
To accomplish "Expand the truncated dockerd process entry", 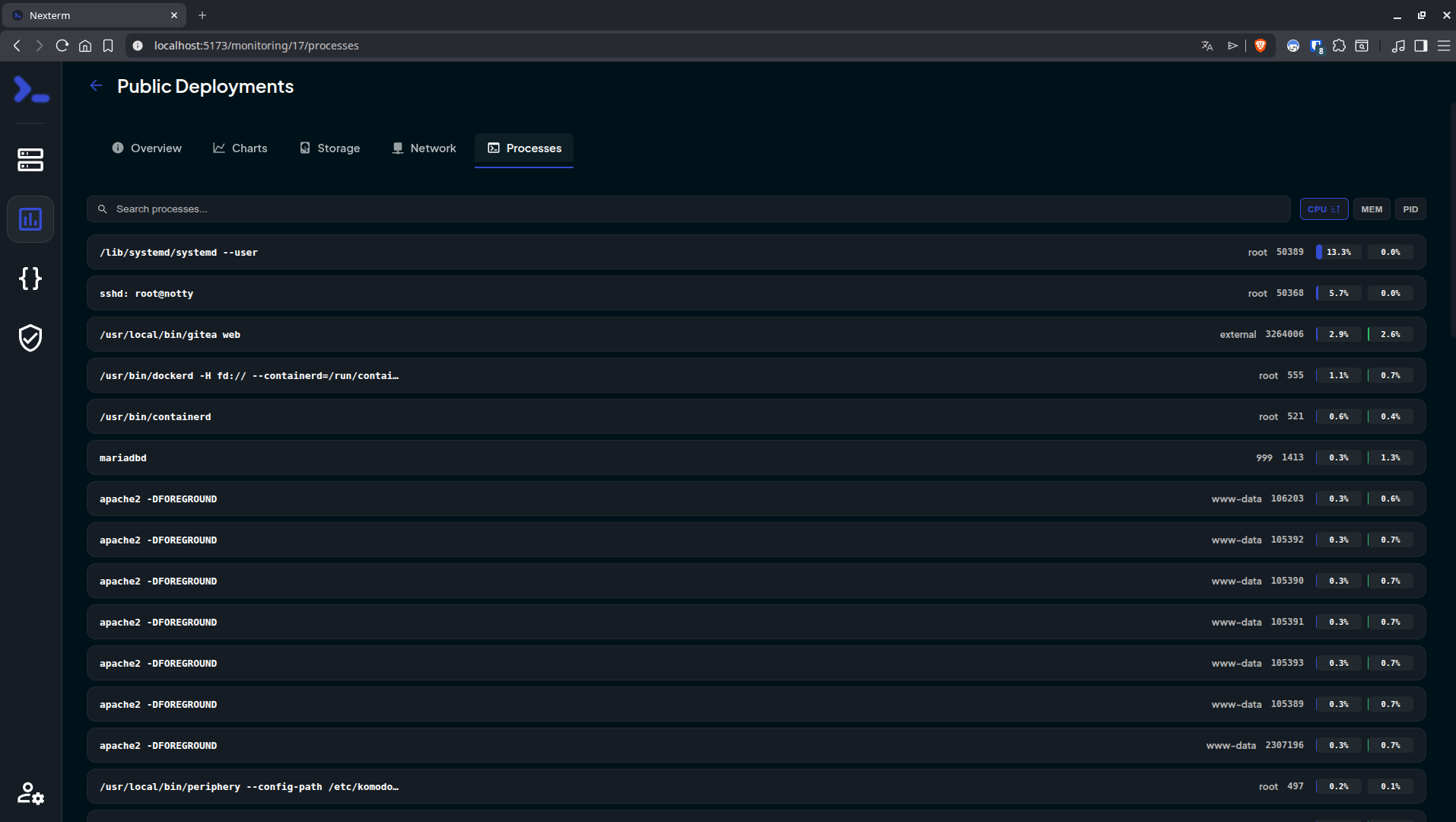I will 249,375.
